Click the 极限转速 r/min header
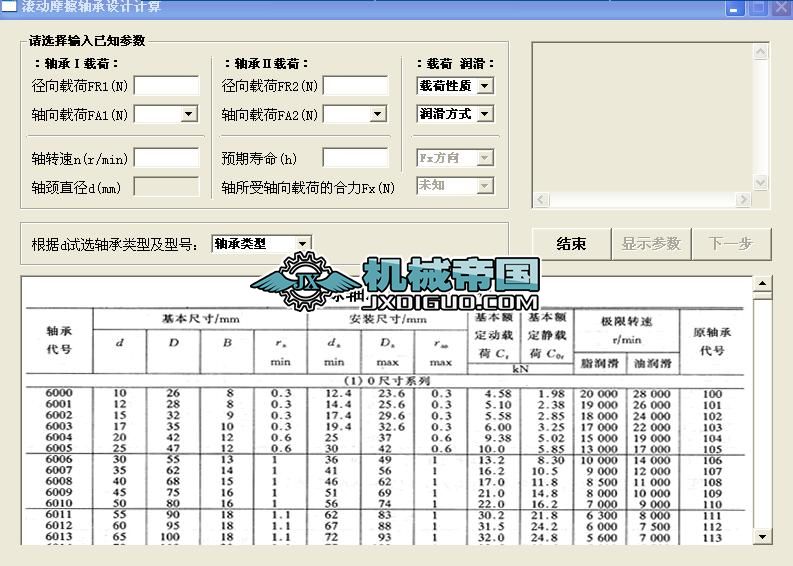 pyautogui.click(x=627, y=330)
